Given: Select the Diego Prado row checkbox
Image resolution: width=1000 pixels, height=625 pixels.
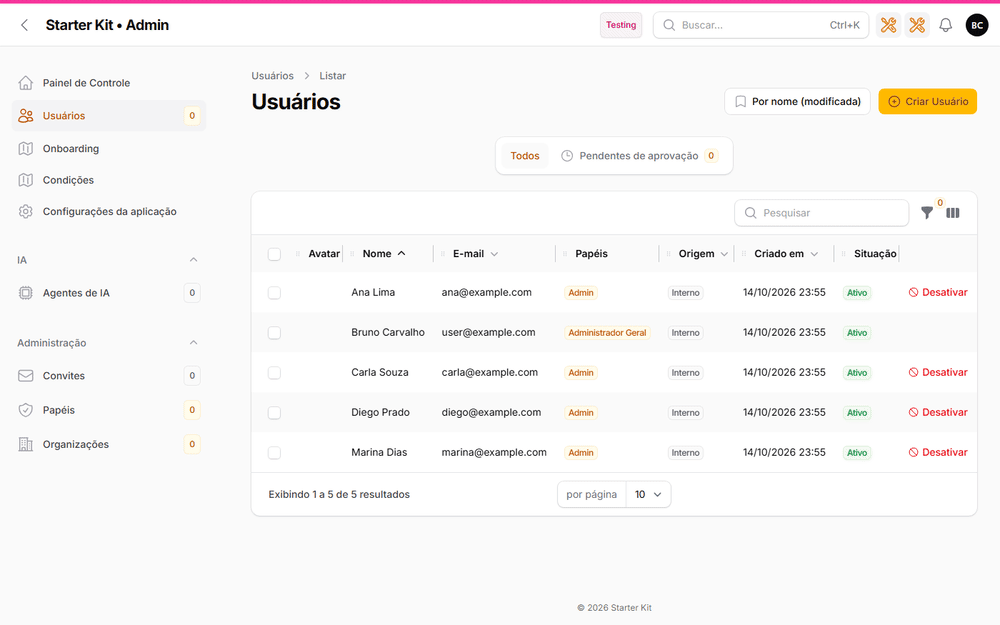Looking at the screenshot, I should (274, 413).
